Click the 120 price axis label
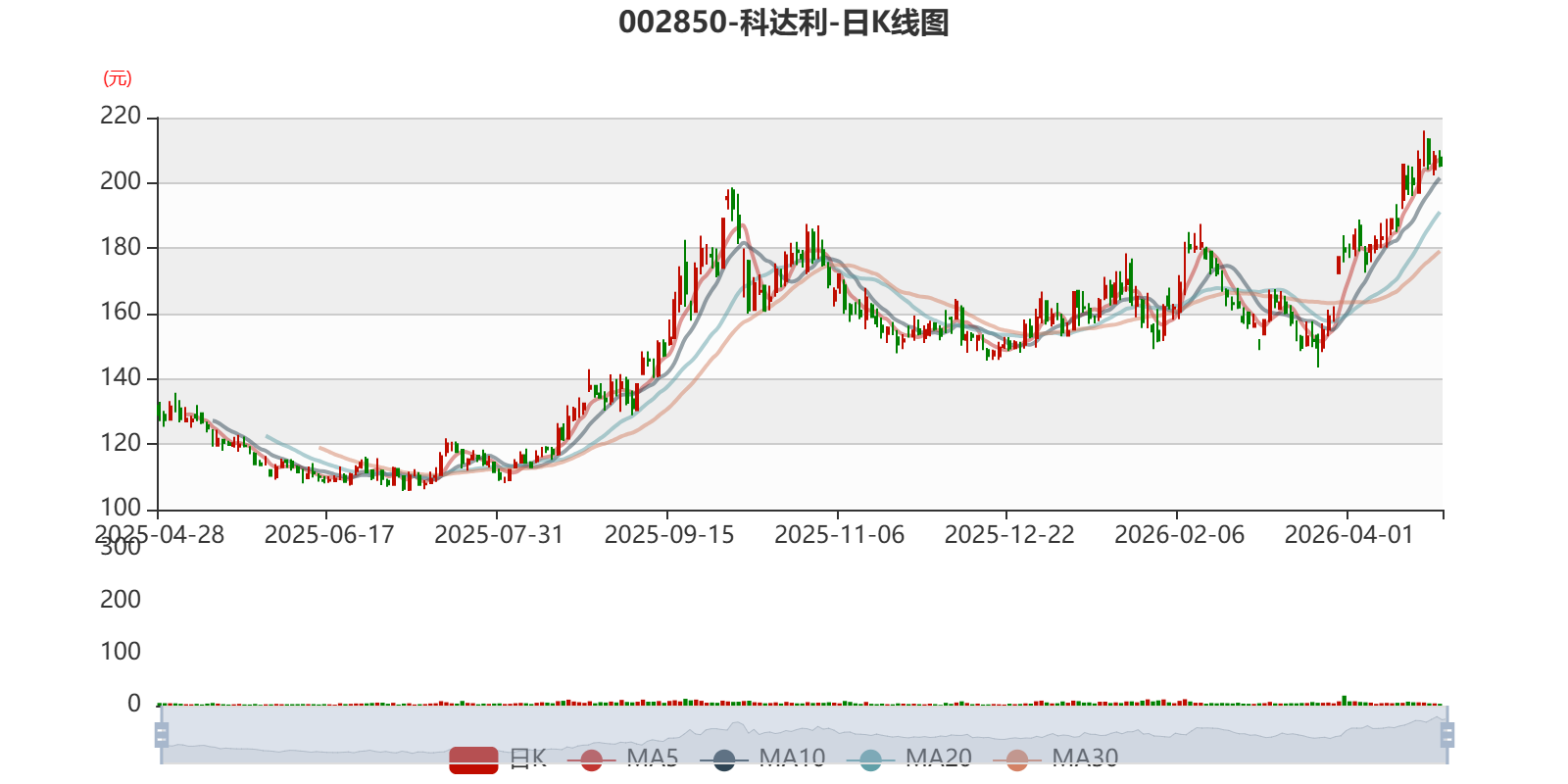 point(121,442)
